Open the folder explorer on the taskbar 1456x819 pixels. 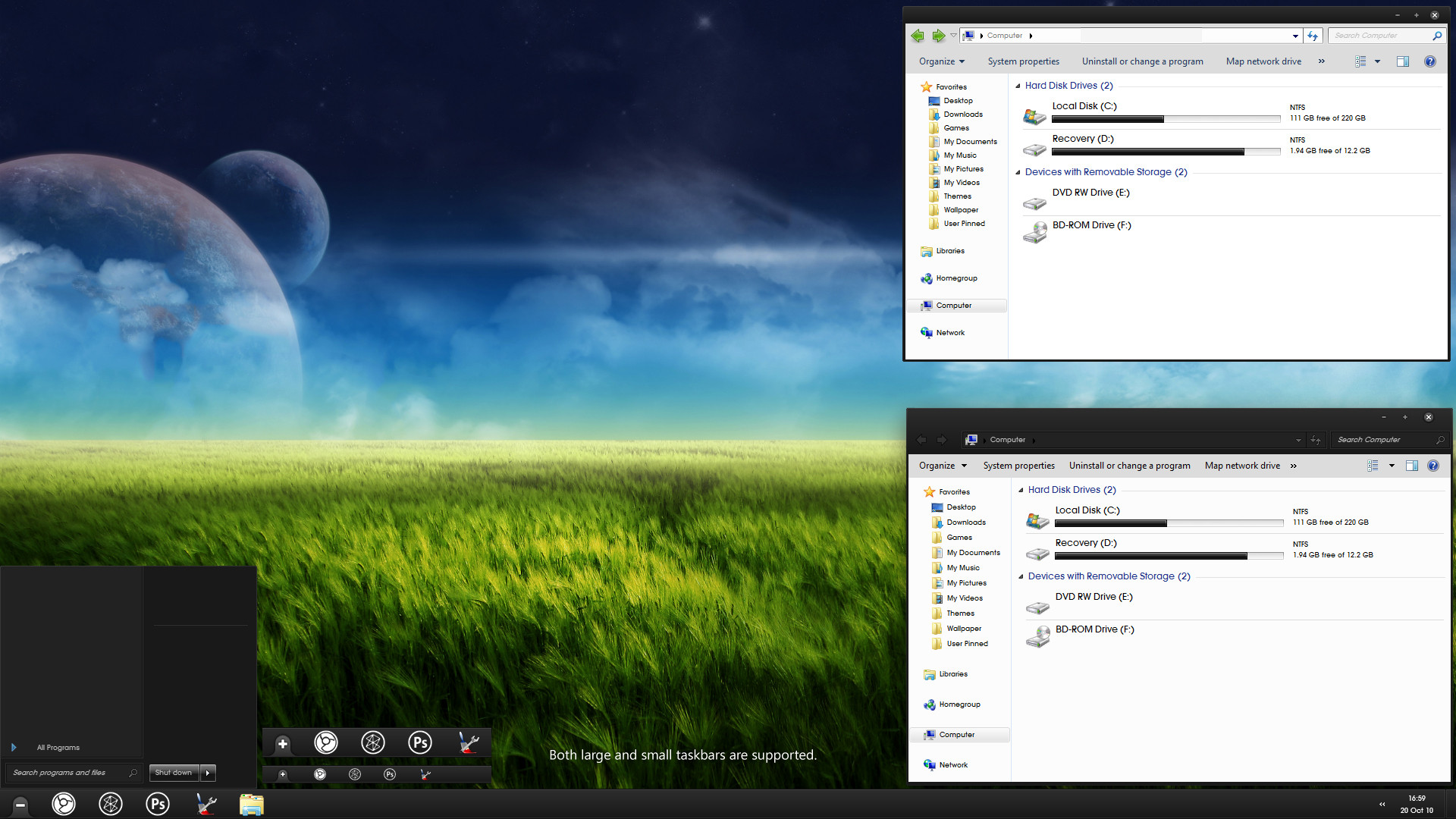[252, 804]
